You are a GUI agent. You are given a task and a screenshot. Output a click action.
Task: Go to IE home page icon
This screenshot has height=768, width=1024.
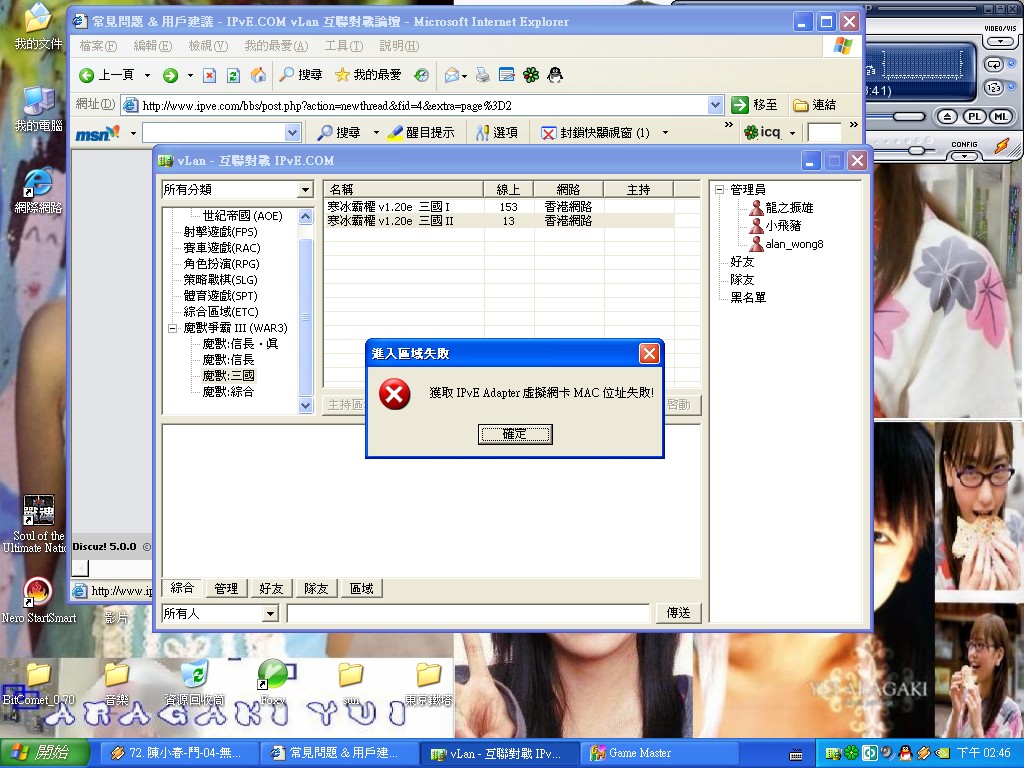(x=259, y=75)
